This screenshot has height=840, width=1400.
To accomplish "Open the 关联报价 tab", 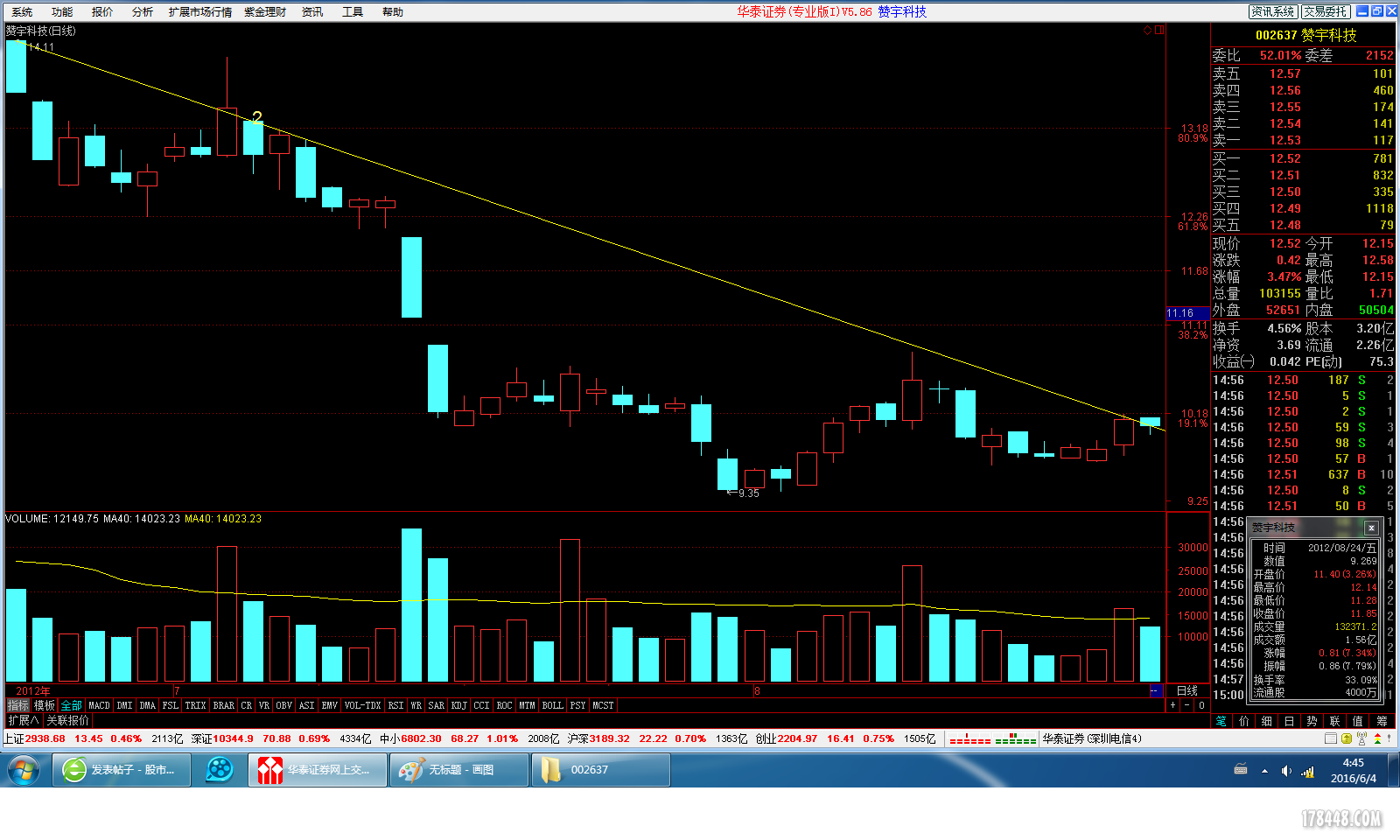I will [x=68, y=720].
